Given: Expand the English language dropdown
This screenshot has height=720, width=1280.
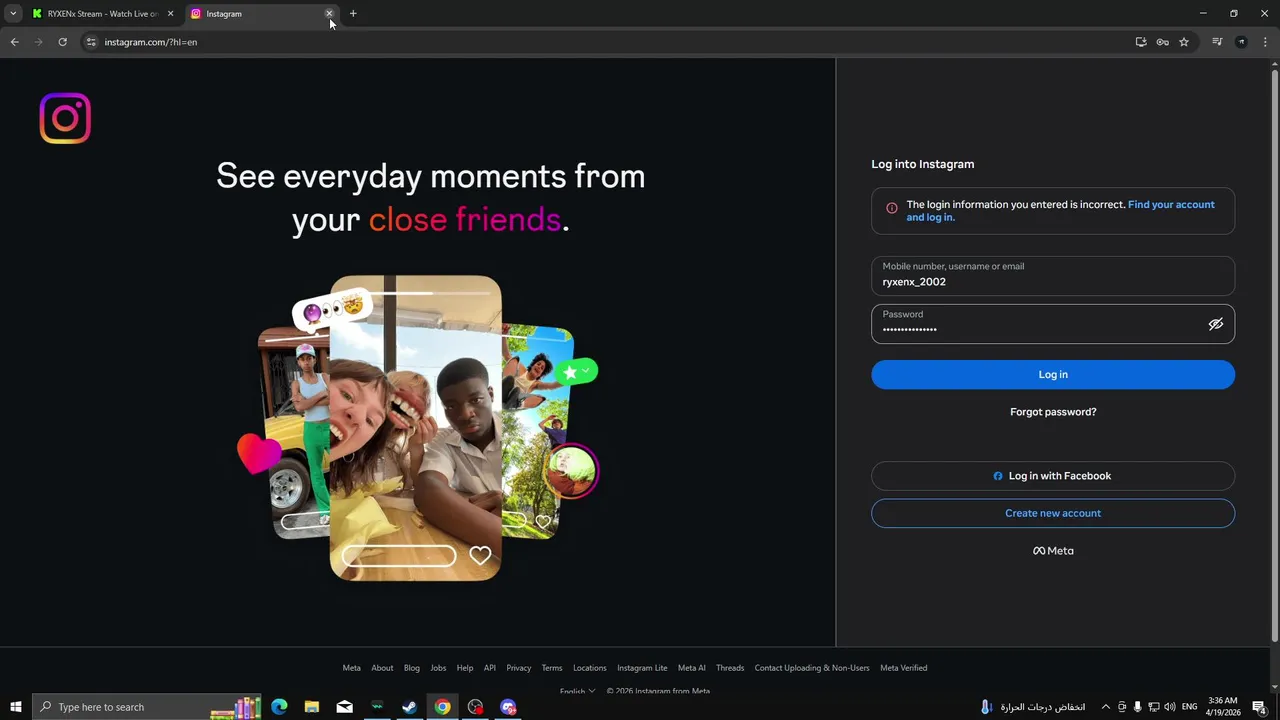Looking at the screenshot, I should [x=578, y=691].
